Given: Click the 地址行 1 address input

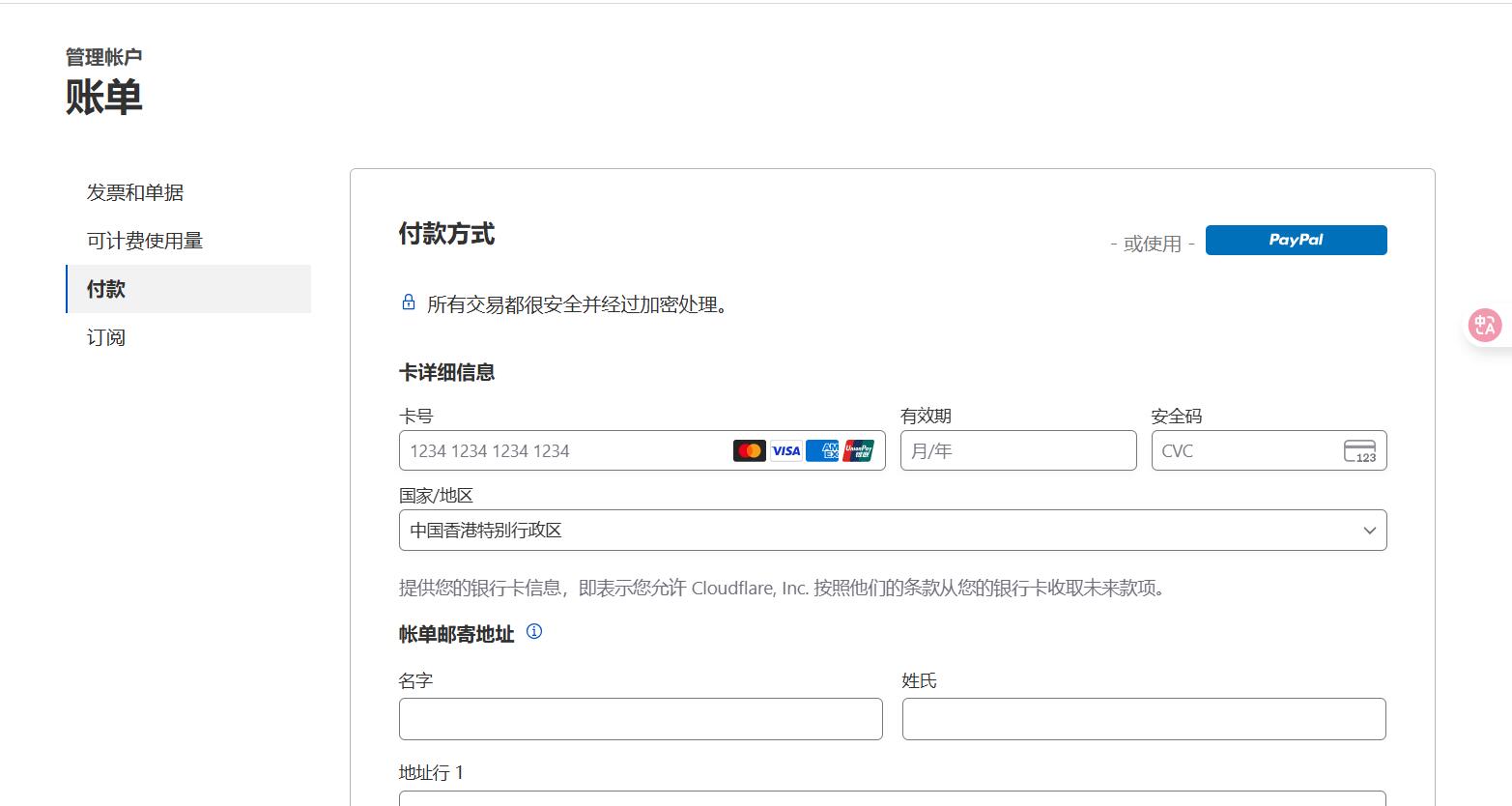Looking at the screenshot, I should point(892,800).
